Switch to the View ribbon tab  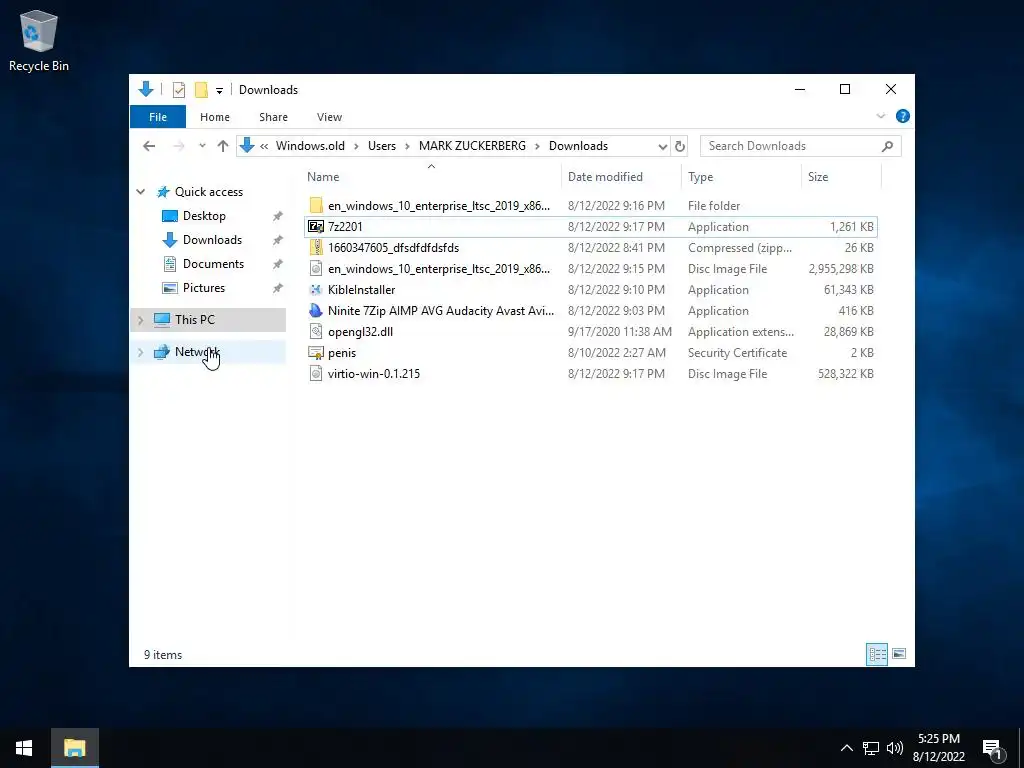[x=329, y=117]
